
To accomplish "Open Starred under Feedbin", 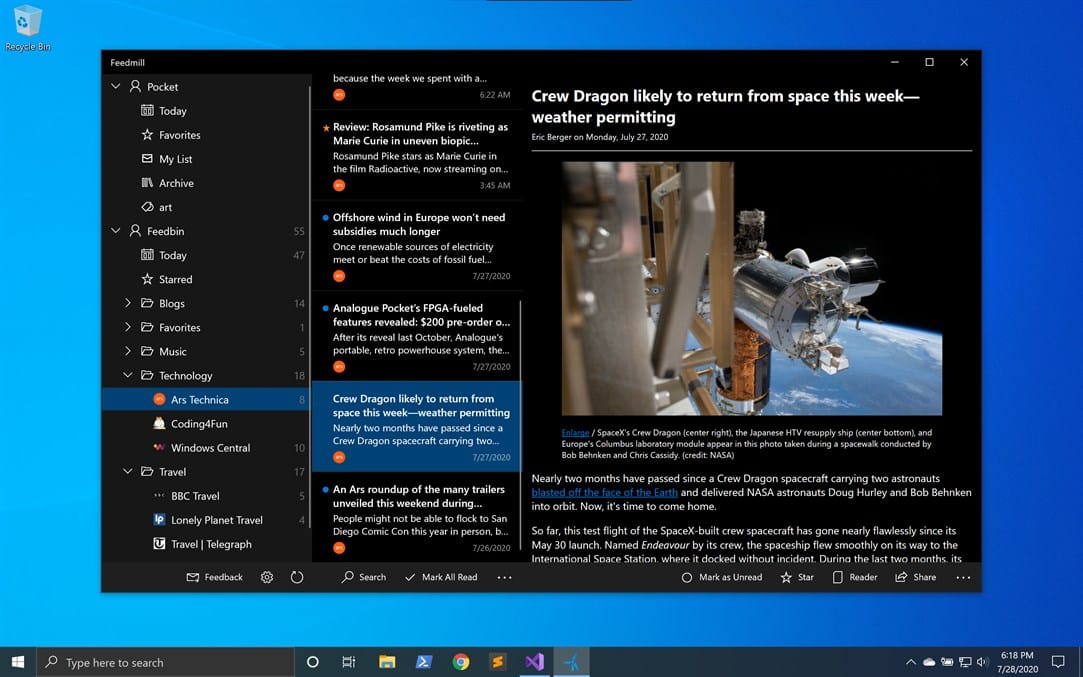I will 175,279.
